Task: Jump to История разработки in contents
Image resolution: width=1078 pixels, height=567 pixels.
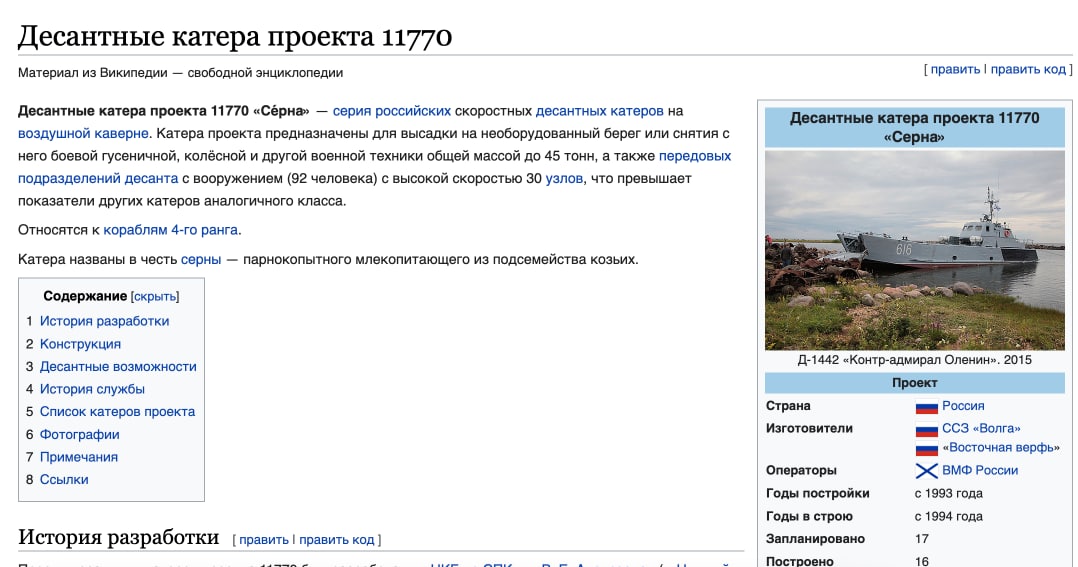Action: point(104,321)
